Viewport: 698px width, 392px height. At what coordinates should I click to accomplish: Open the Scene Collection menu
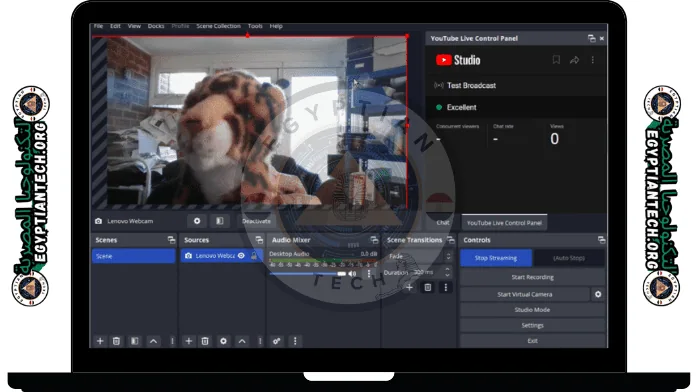click(x=218, y=26)
